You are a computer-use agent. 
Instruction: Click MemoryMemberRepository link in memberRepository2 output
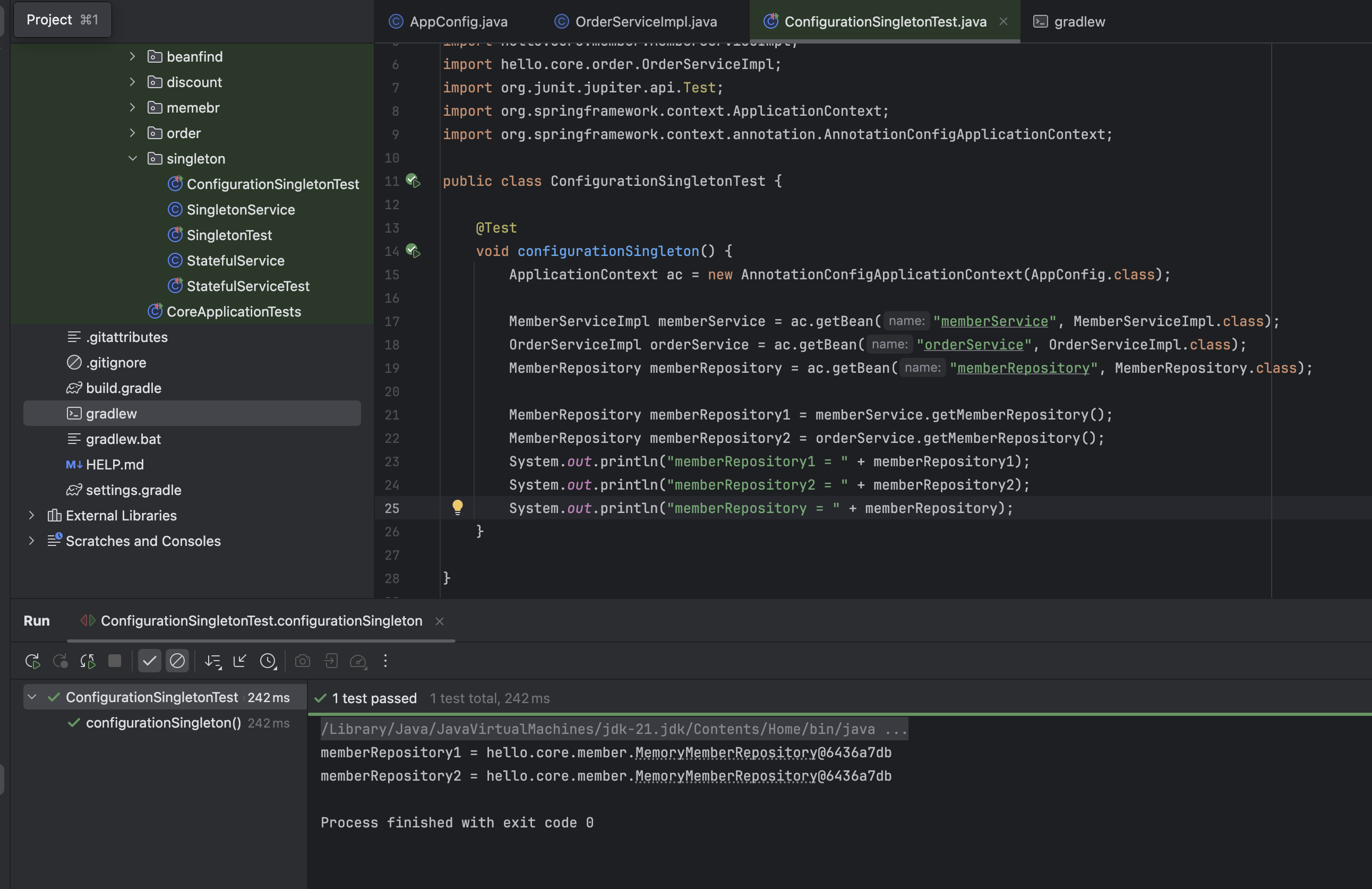click(726, 776)
